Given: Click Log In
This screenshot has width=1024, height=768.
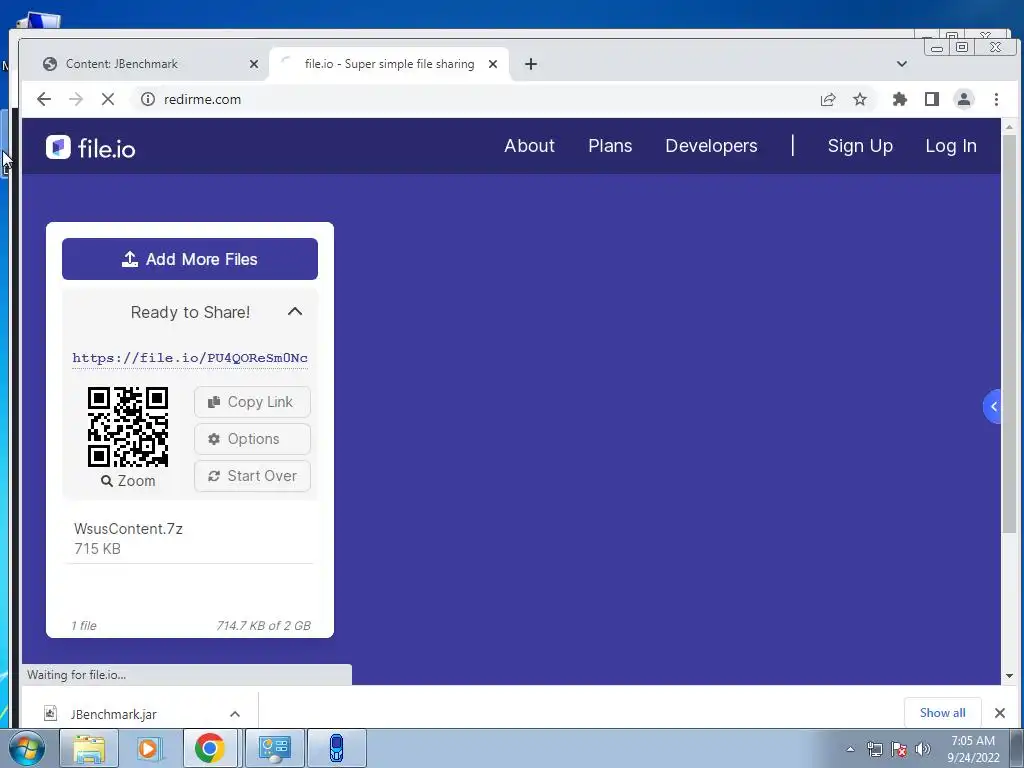Looking at the screenshot, I should point(951,146).
